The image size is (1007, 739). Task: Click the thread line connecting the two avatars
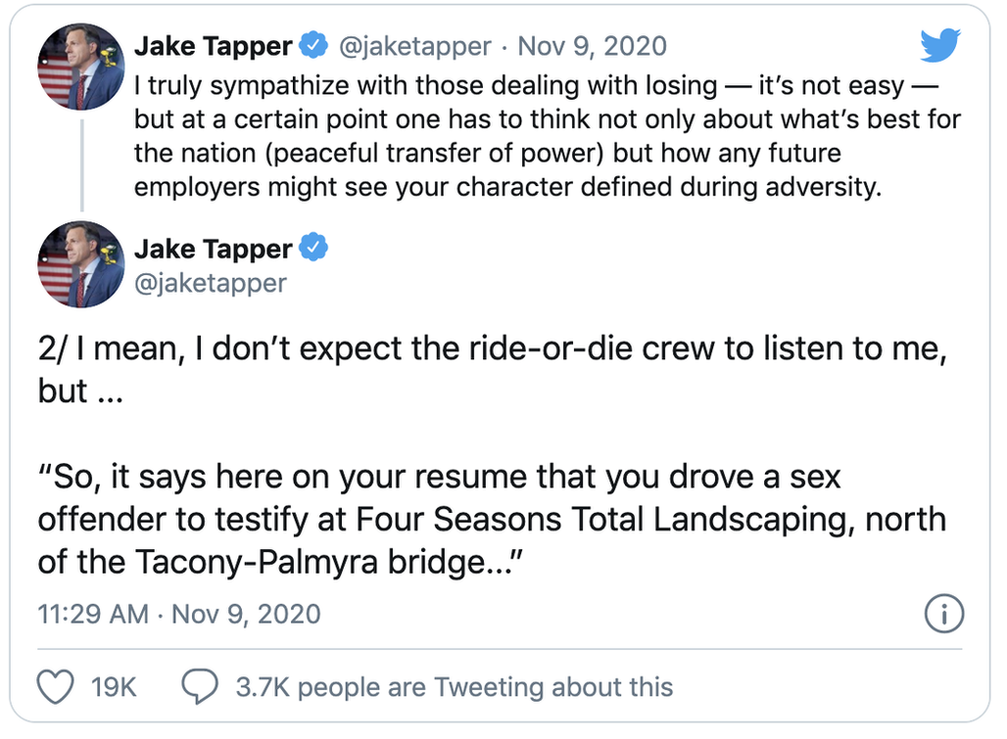(x=80, y=165)
